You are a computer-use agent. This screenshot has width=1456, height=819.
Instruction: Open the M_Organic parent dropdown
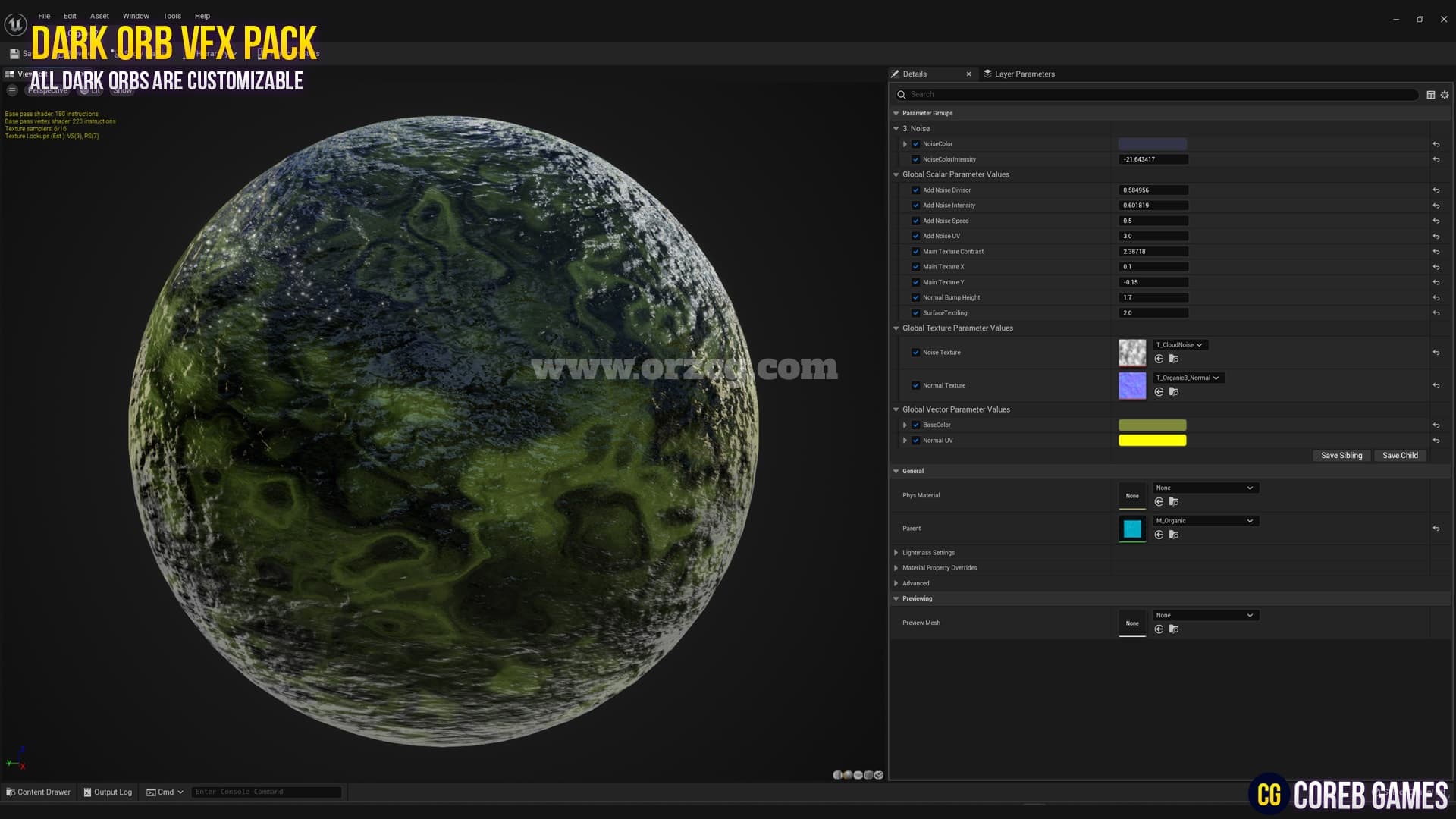tap(1205, 521)
